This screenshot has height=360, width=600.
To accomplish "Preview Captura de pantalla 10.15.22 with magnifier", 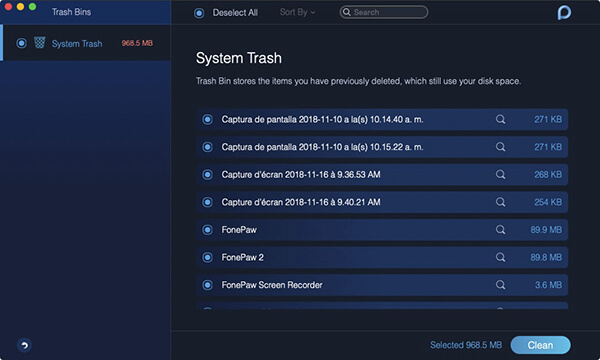I will pos(501,147).
